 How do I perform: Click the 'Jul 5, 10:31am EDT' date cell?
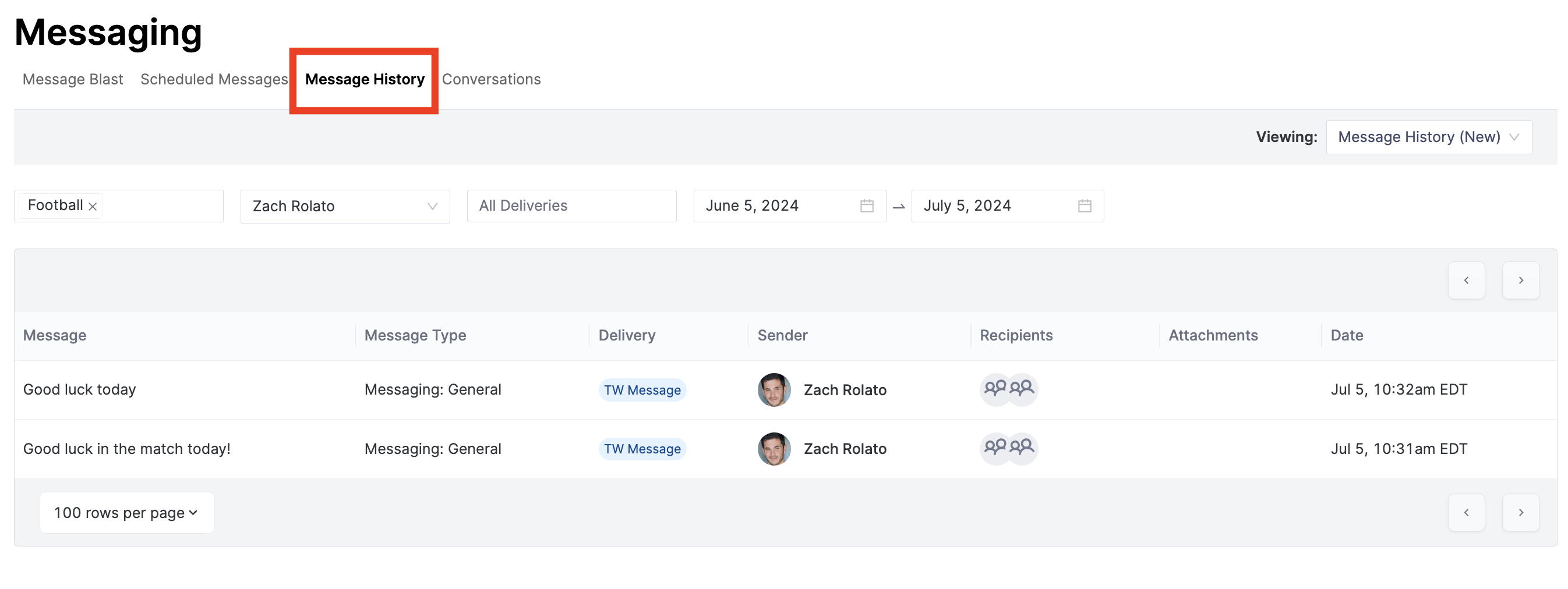pyautogui.click(x=1398, y=448)
